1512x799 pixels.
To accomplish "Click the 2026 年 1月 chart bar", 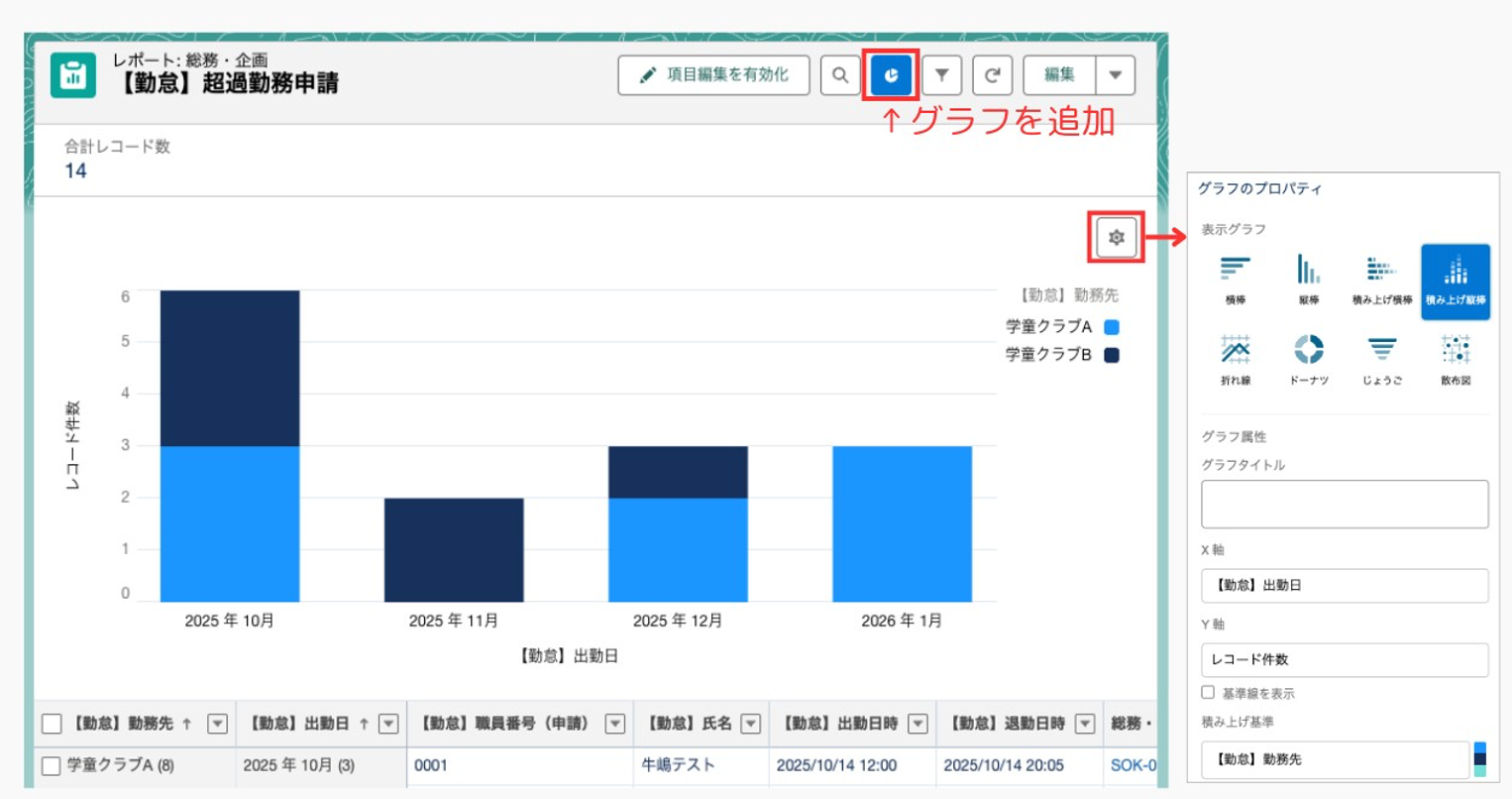I will (902, 523).
